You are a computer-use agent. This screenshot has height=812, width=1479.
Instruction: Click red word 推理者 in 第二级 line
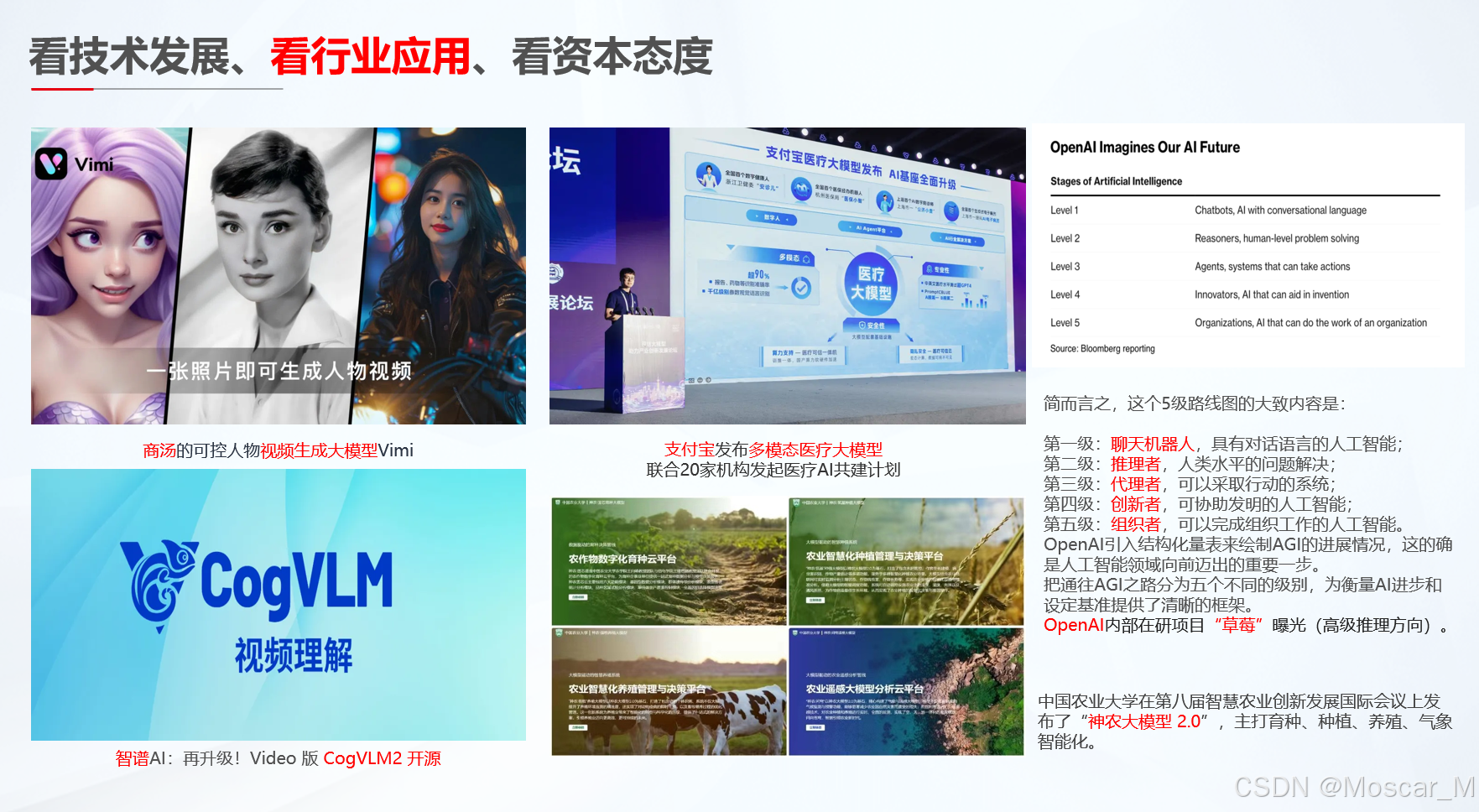tap(1136, 464)
